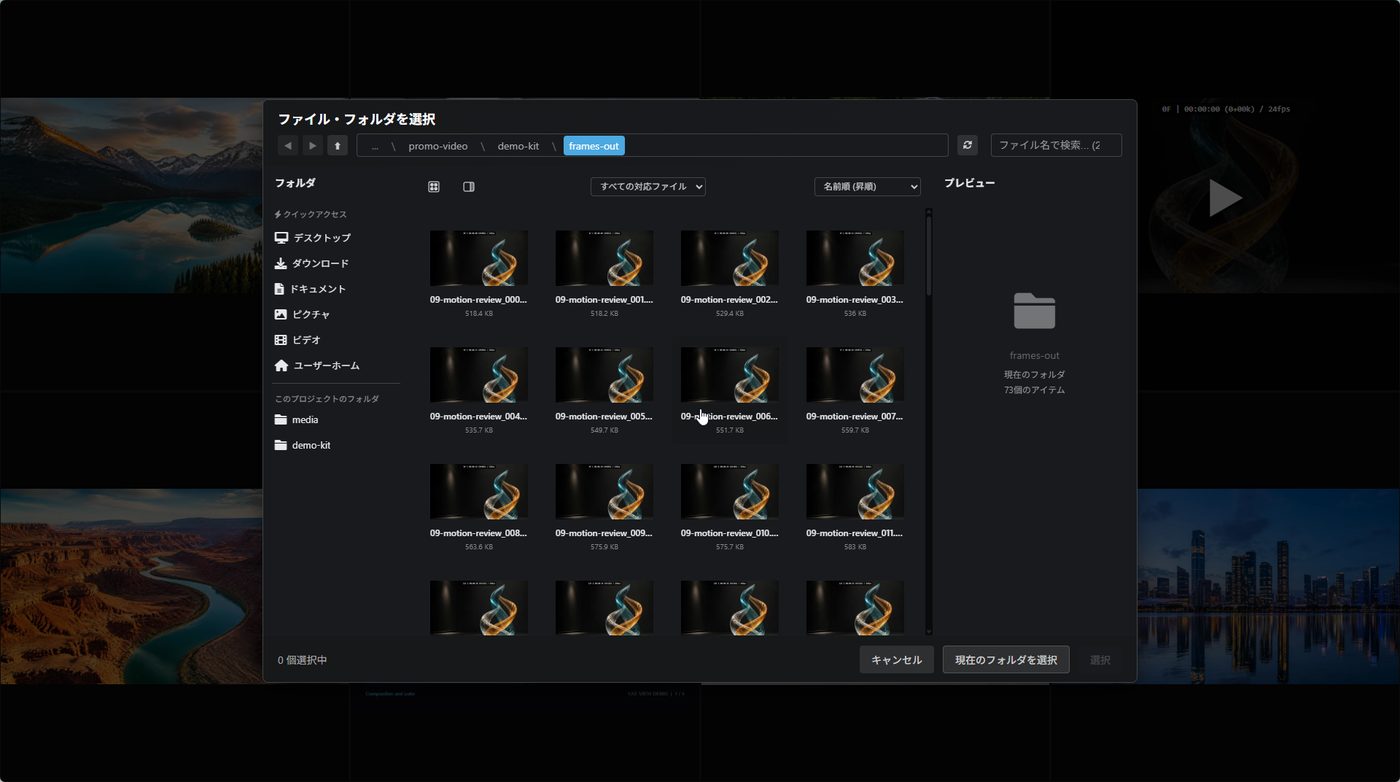1400x782 pixels.
Task: Refresh the folder listing
Action: pos(967,146)
